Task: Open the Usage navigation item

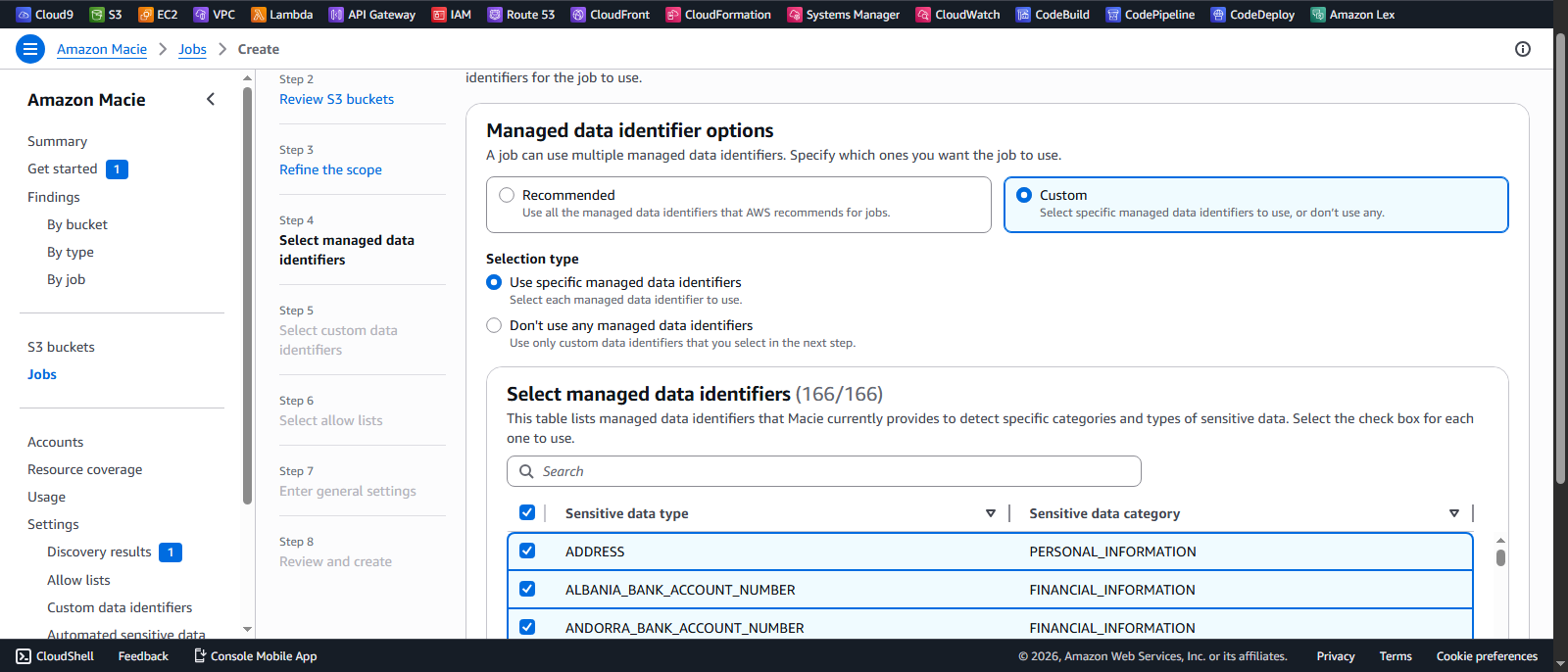Action: (x=46, y=497)
